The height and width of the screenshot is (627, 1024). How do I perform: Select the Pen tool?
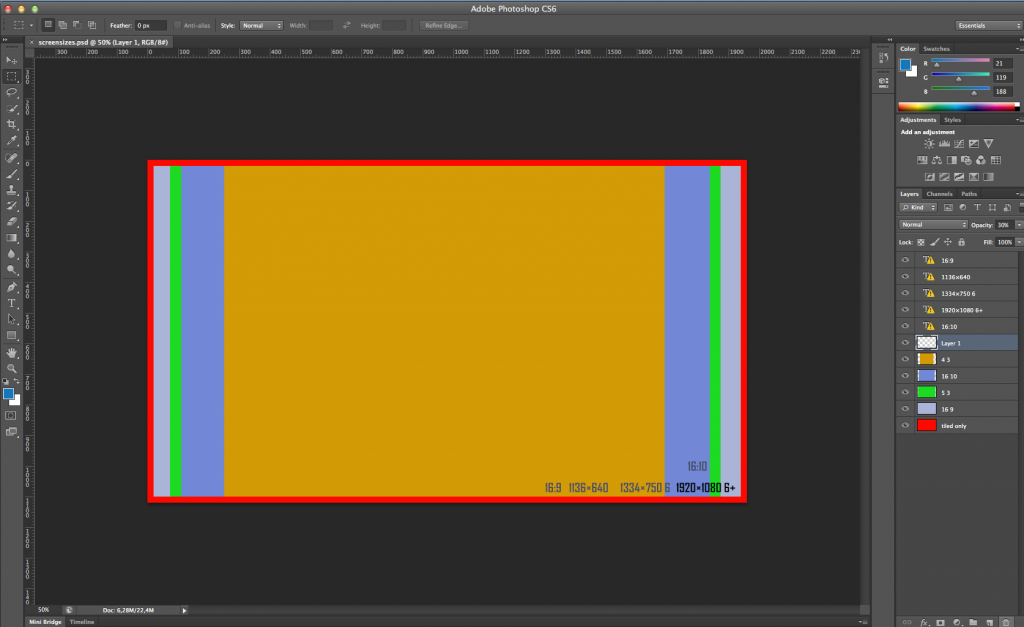(12, 287)
